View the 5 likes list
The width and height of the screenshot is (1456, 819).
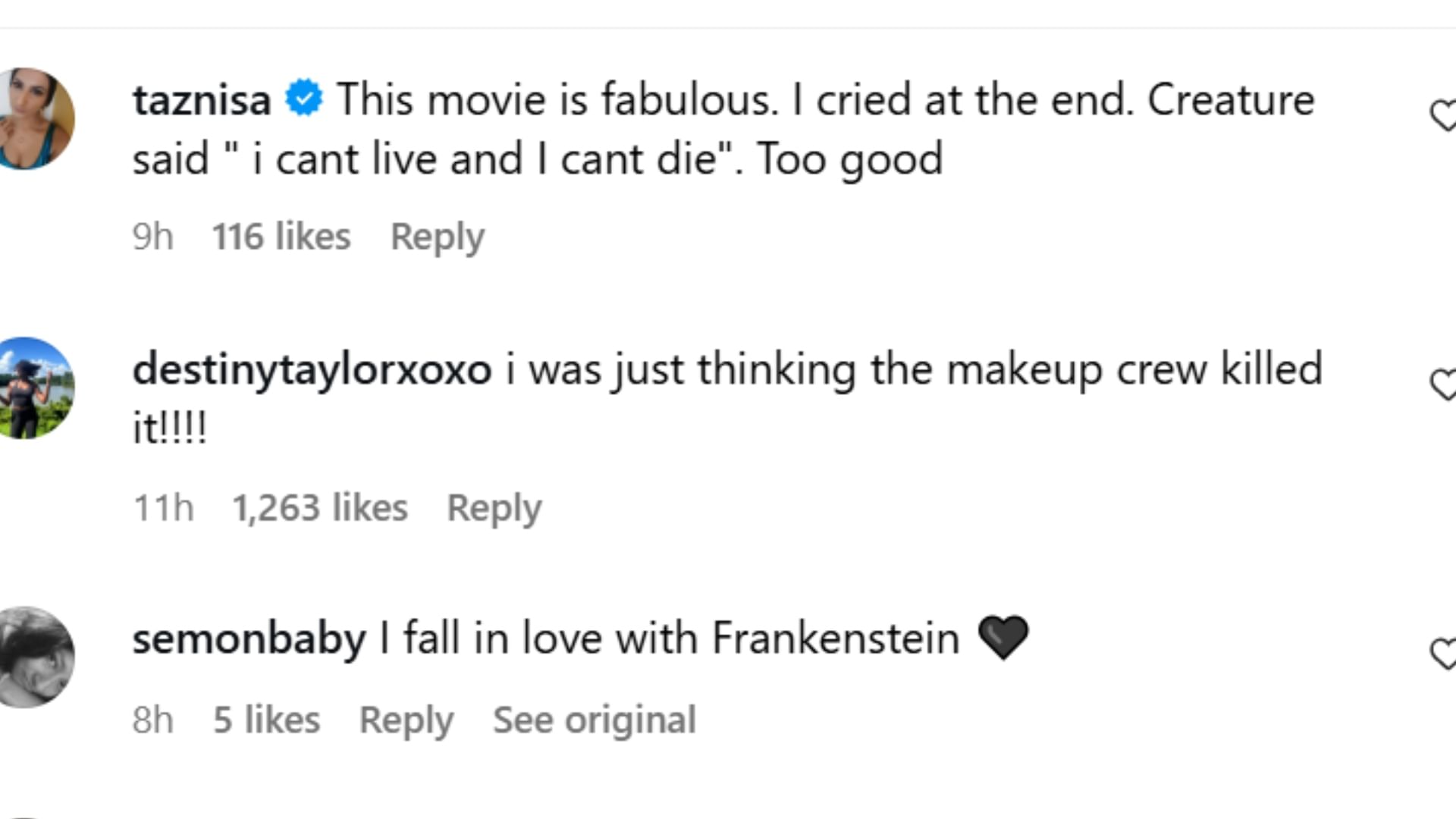click(x=266, y=720)
